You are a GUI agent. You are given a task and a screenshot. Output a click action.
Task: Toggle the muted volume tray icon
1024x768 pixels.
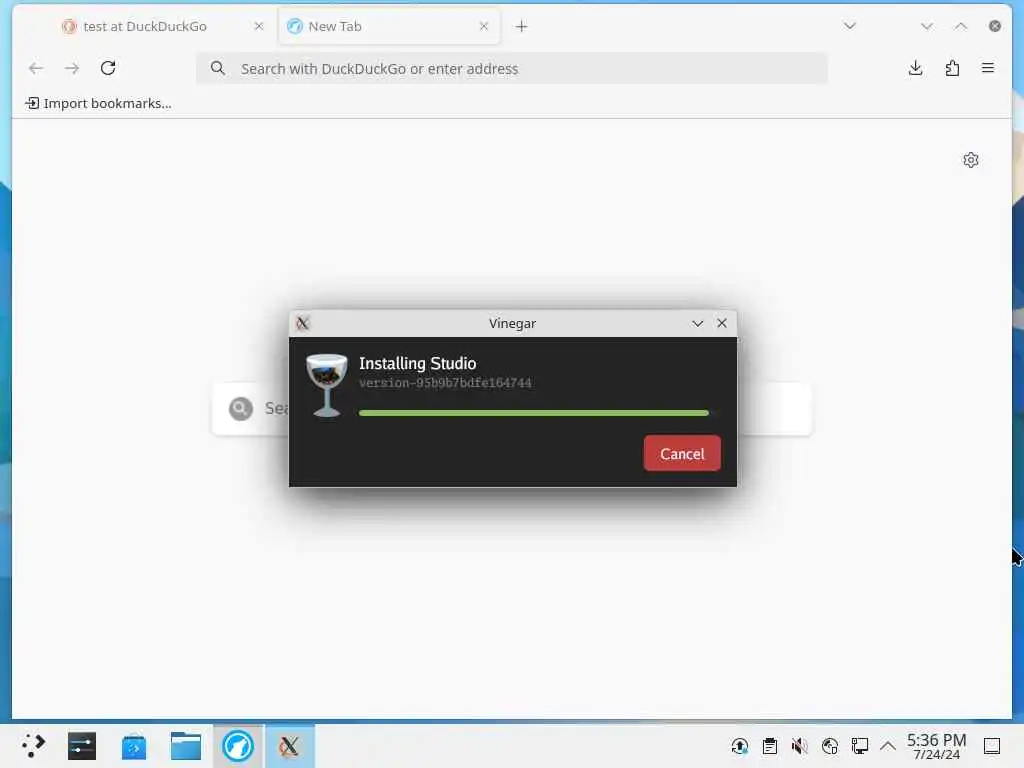[799, 746]
